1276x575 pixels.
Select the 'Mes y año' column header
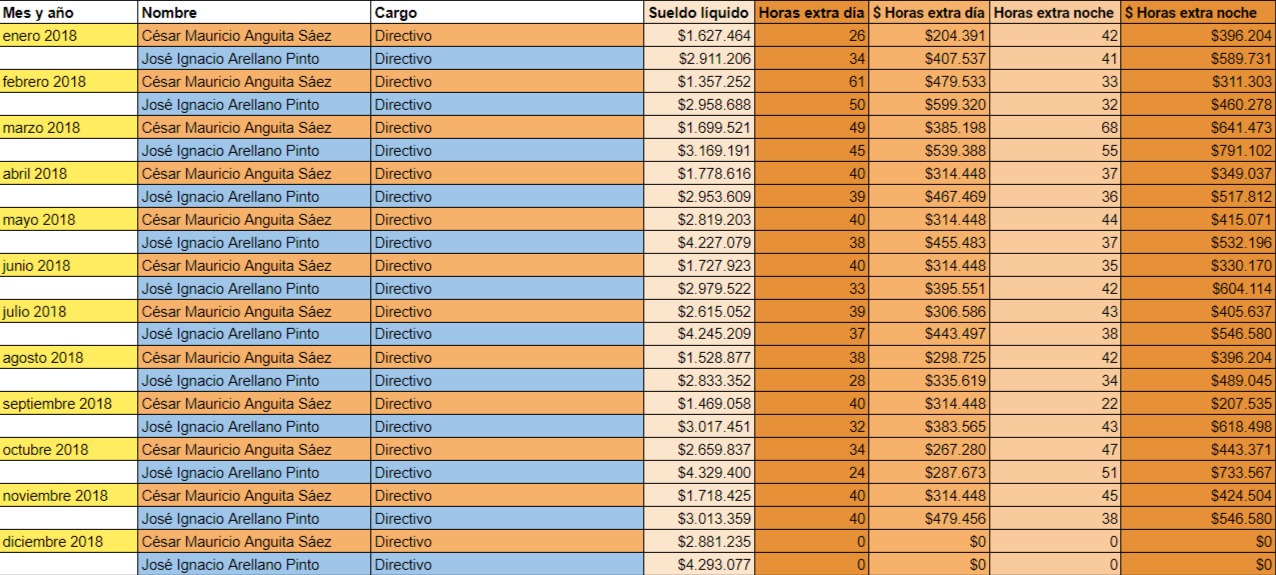pyautogui.click(x=69, y=13)
